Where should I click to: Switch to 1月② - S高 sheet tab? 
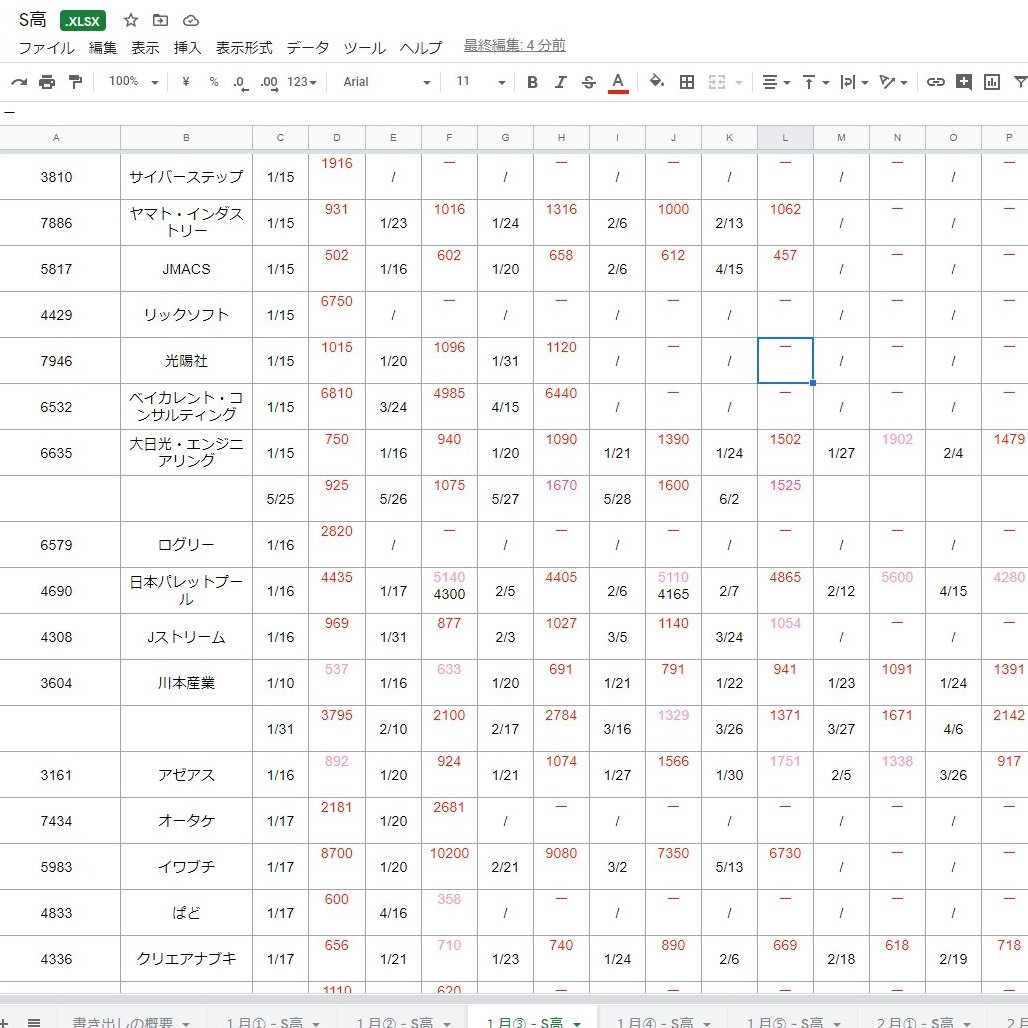403,1021
